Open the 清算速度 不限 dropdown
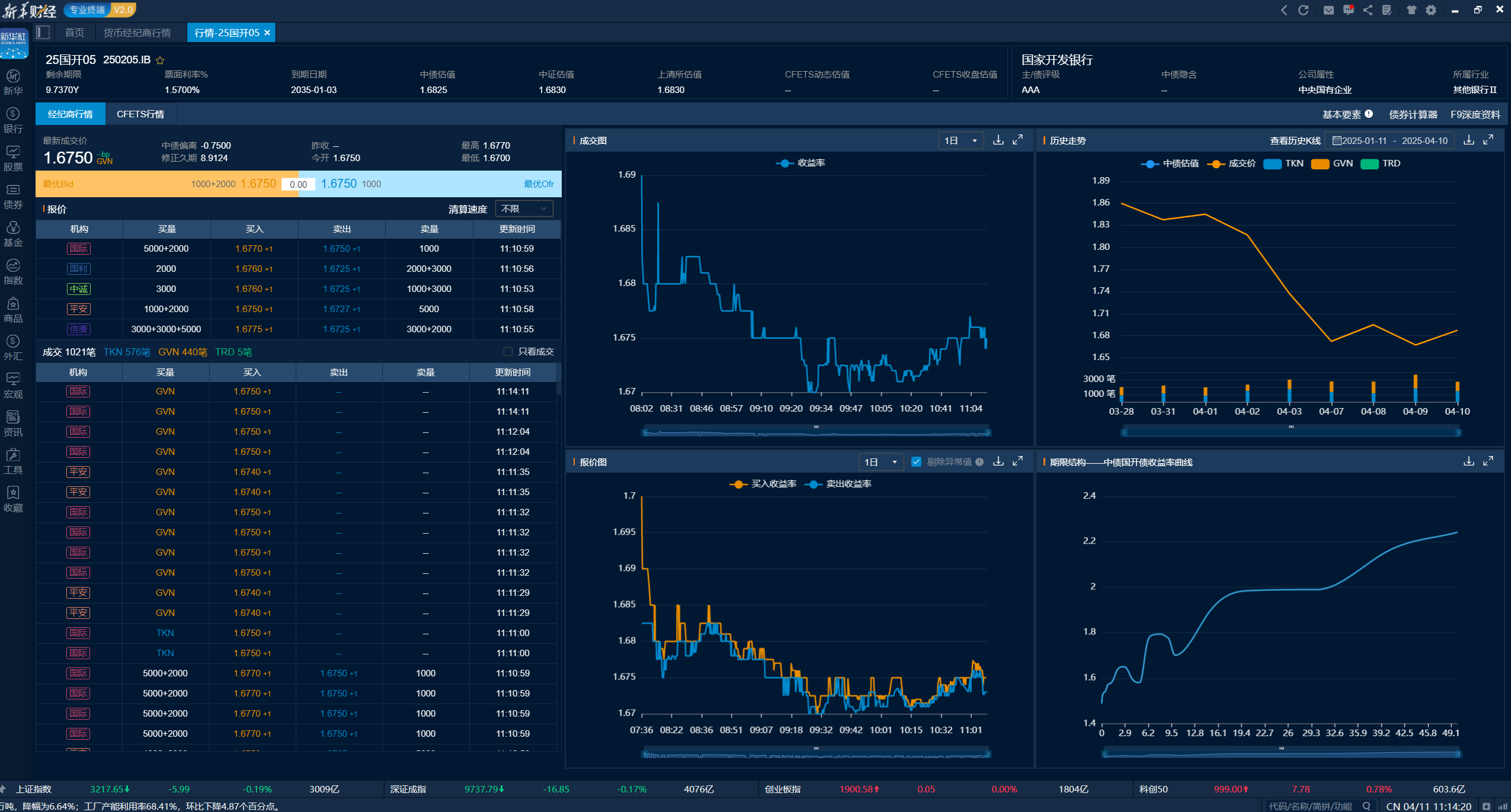Screen dimensions: 1511x812 [x=524, y=209]
